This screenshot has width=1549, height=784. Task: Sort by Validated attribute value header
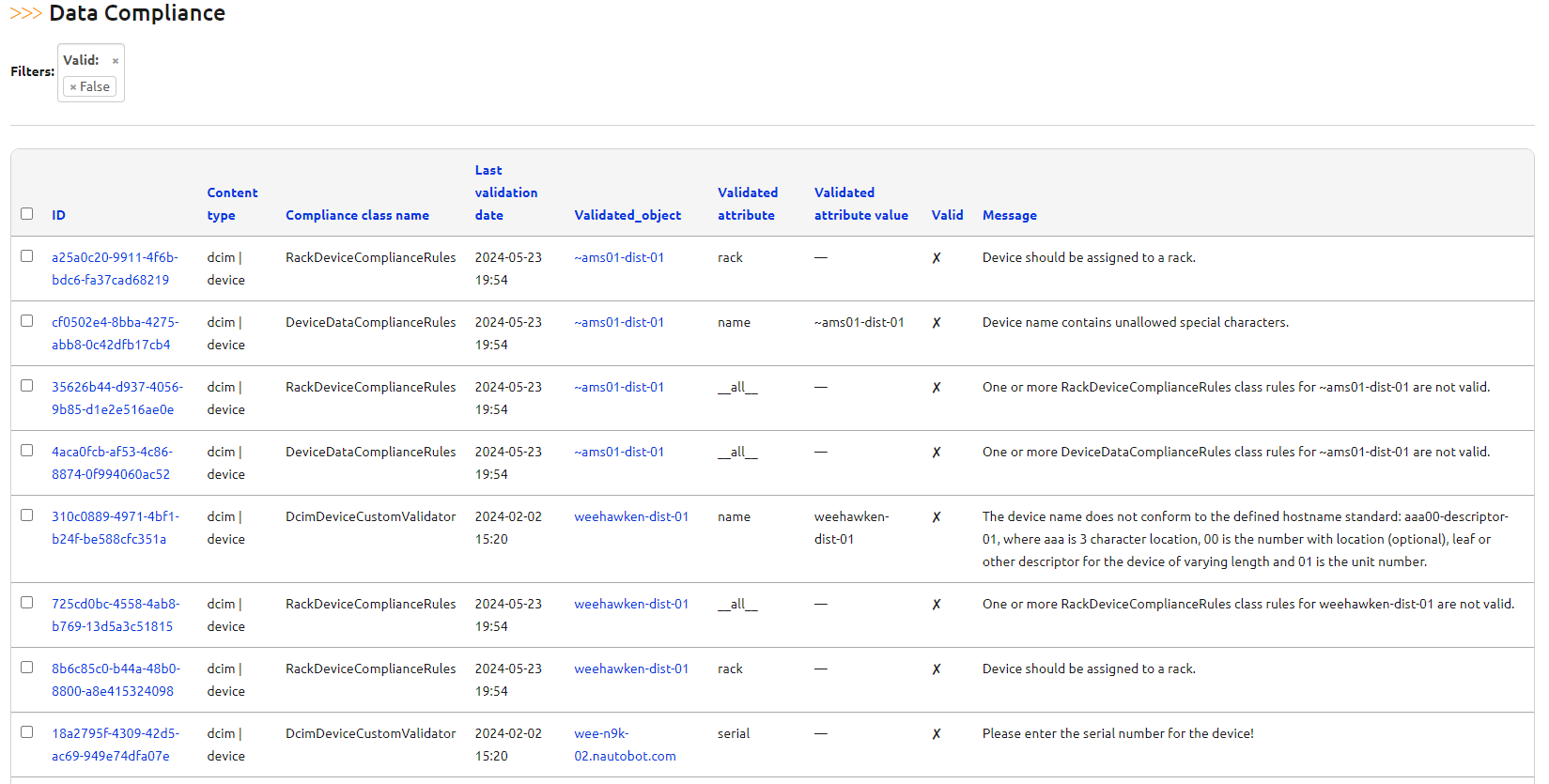pos(860,204)
